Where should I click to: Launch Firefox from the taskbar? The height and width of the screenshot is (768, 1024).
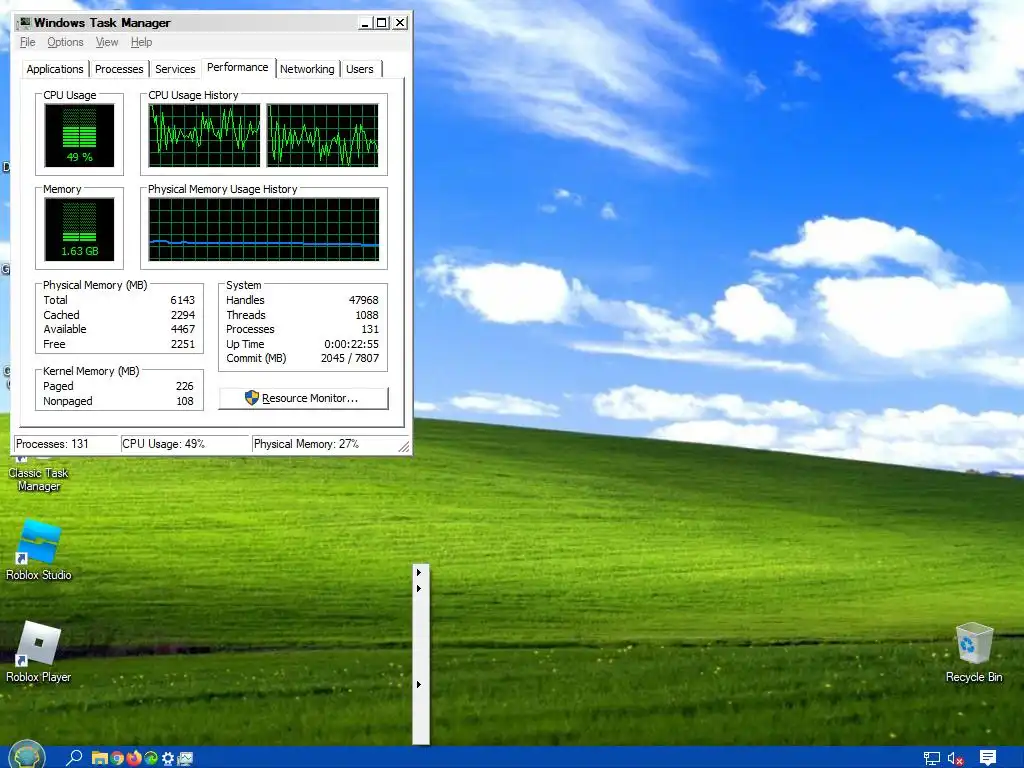(134, 758)
